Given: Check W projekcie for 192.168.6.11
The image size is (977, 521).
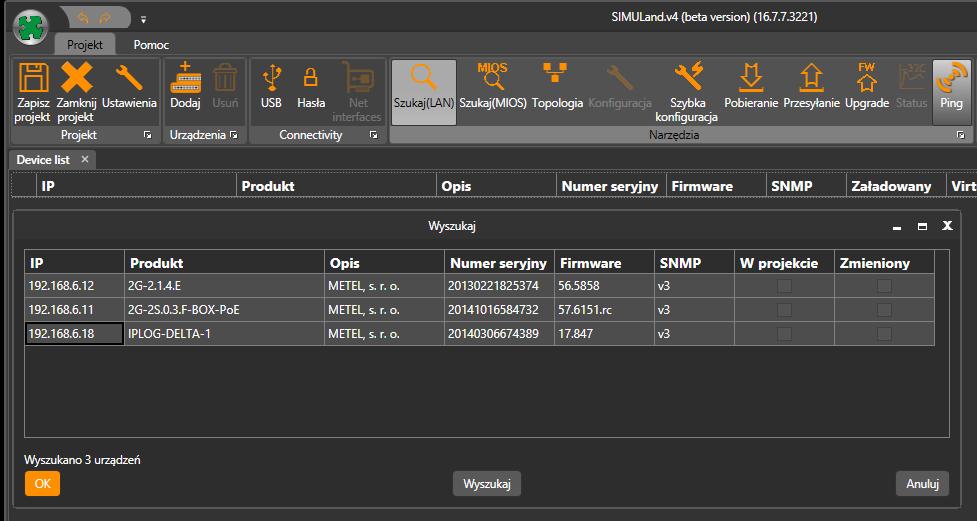Looking at the screenshot, I should (784, 310).
